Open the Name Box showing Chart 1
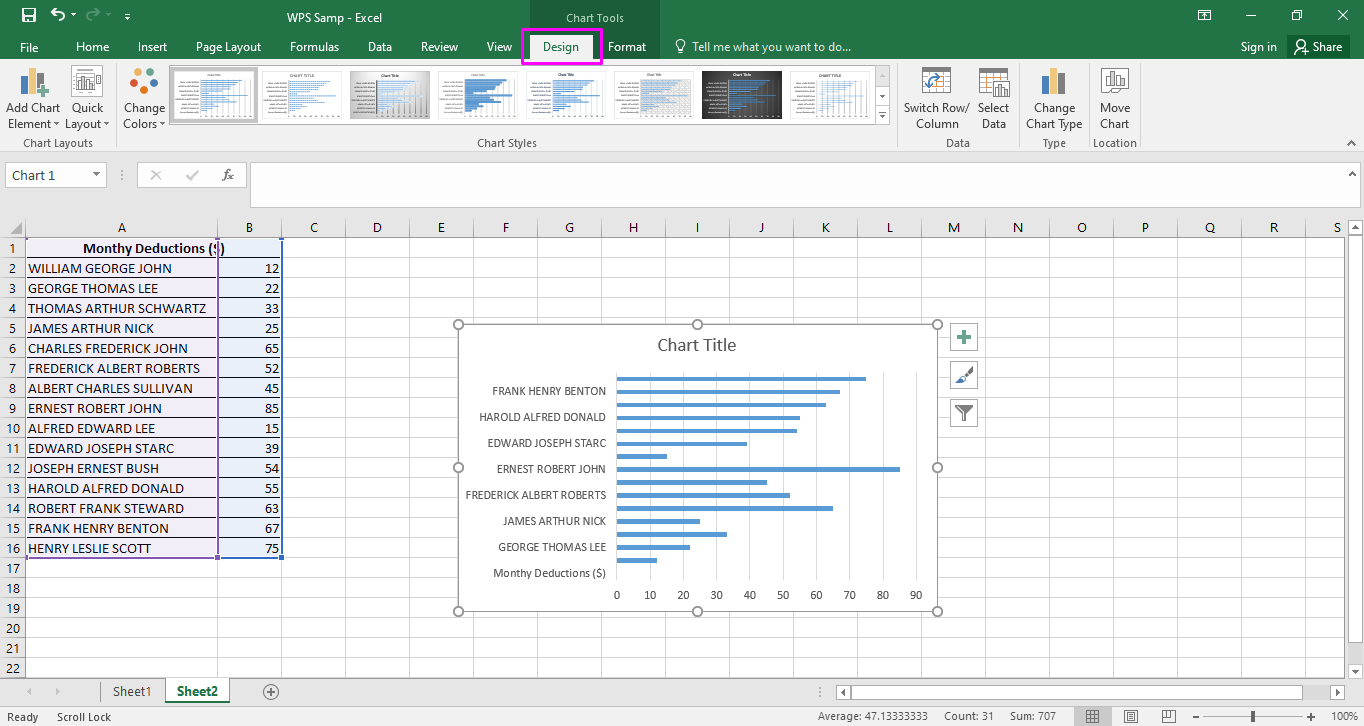The width and height of the screenshot is (1364, 726). tap(55, 174)
